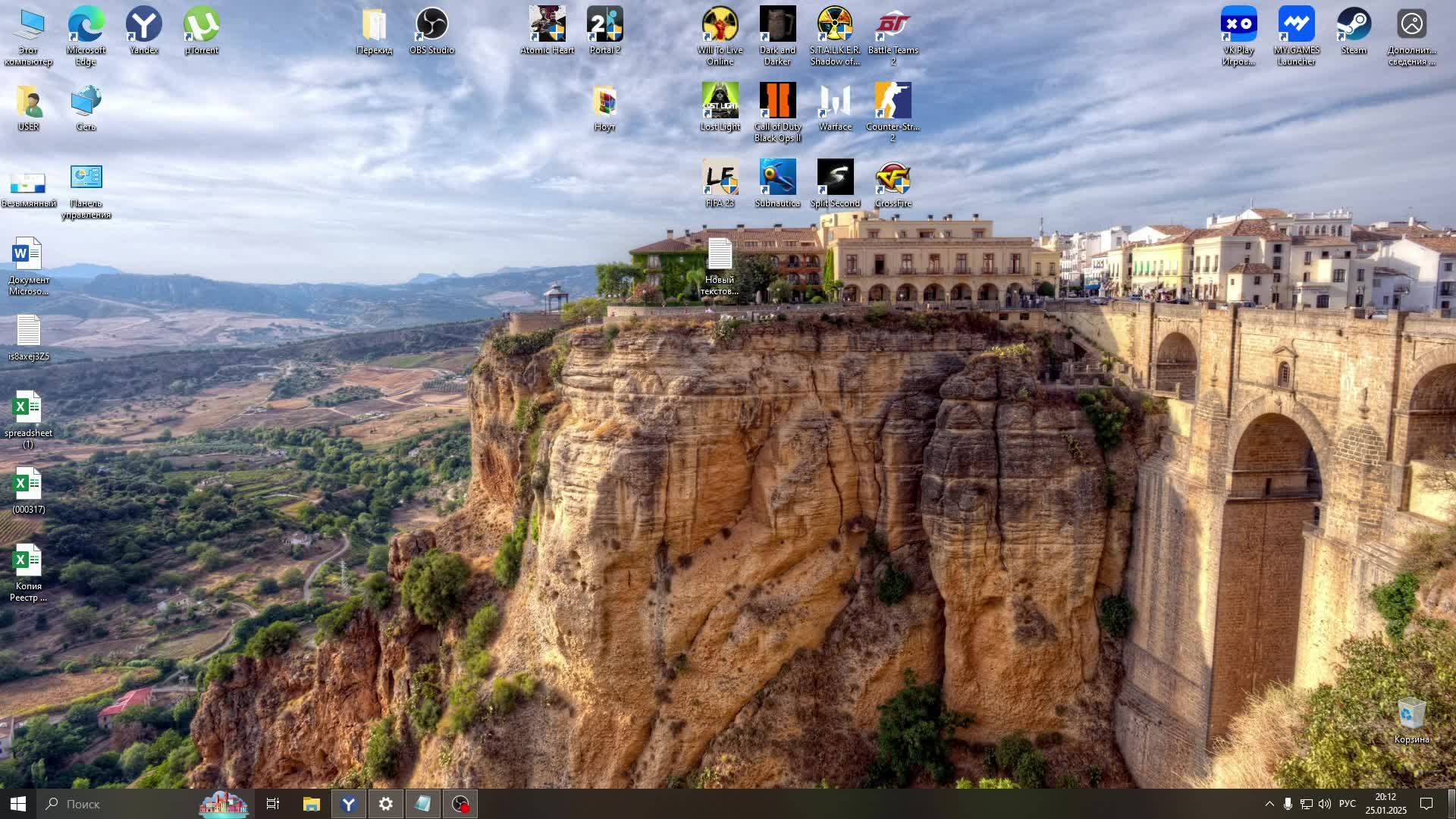Select the Portal 2 shortcut

coord(604,31)
